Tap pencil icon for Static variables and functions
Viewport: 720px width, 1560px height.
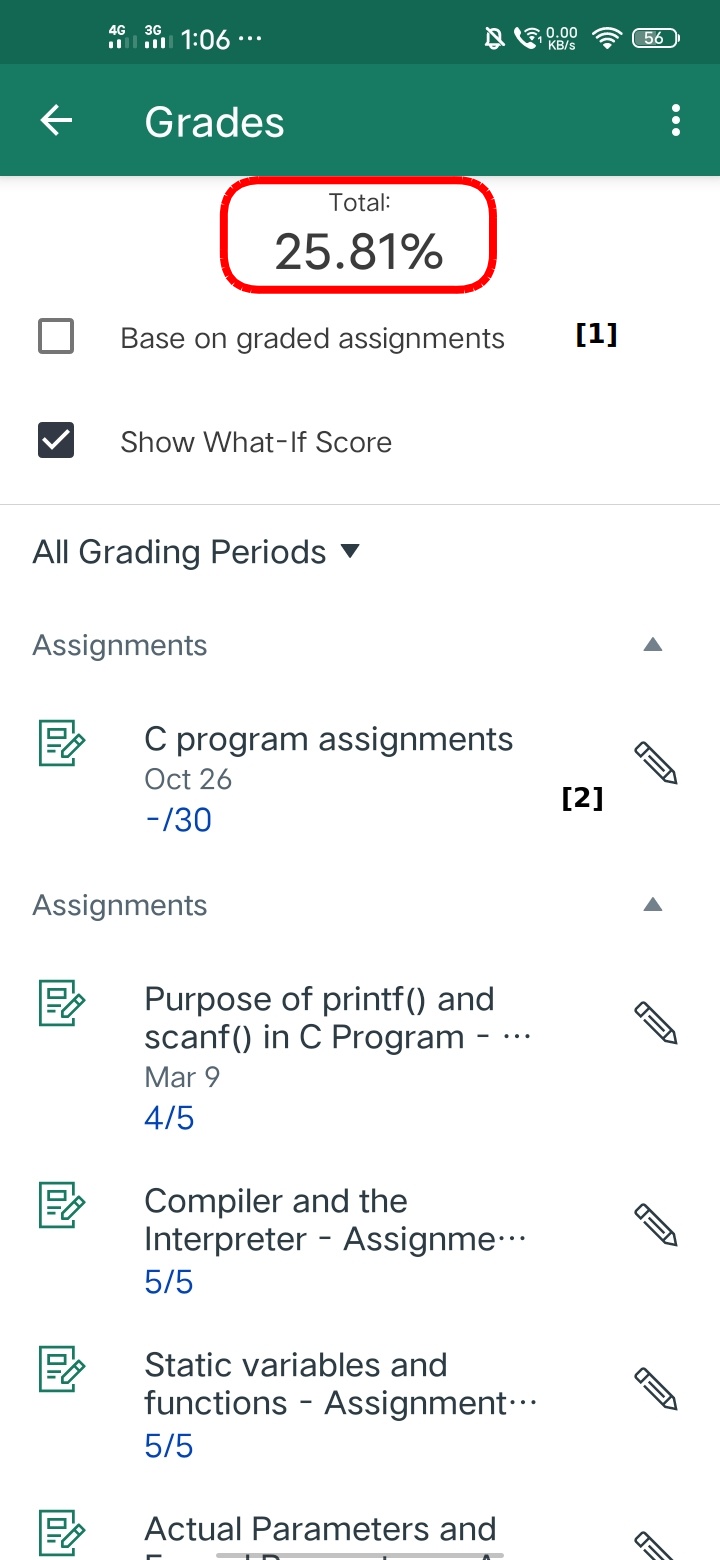(656, 1389)
